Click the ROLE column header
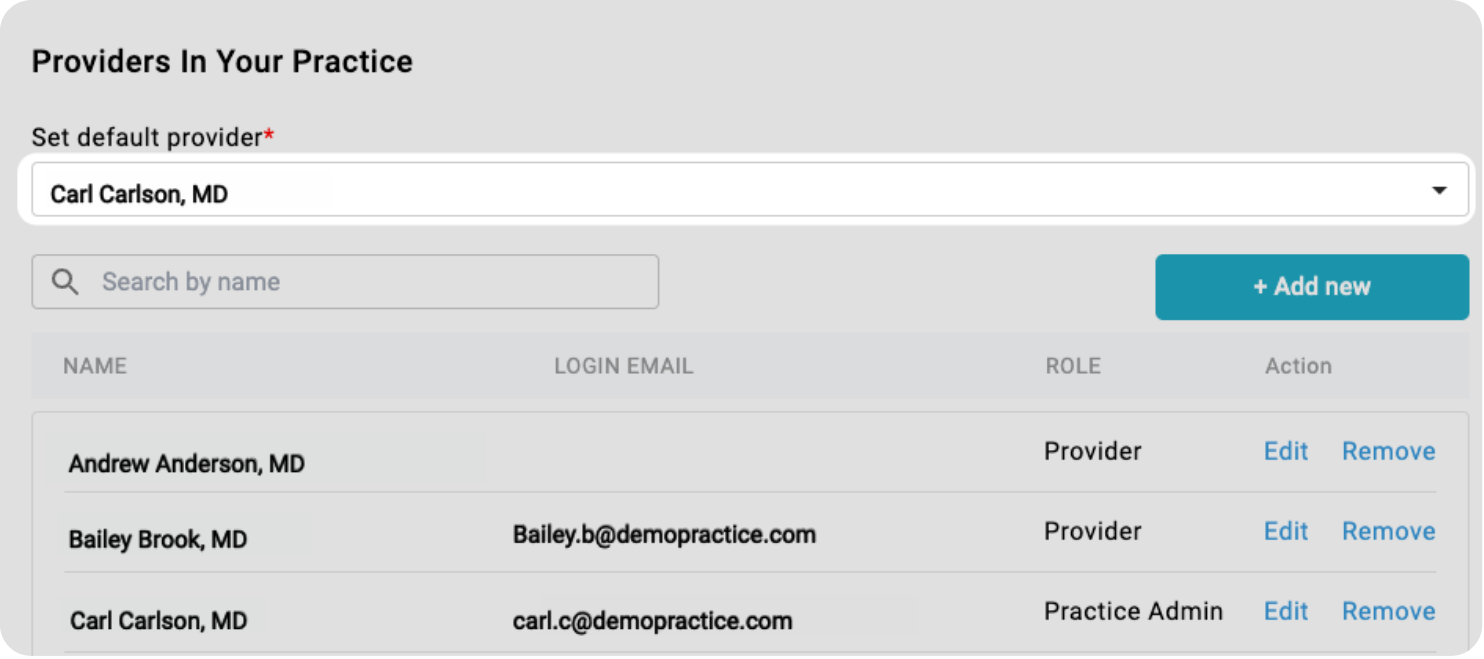This screenshot has width=1484, height=659. (1073, 366)
